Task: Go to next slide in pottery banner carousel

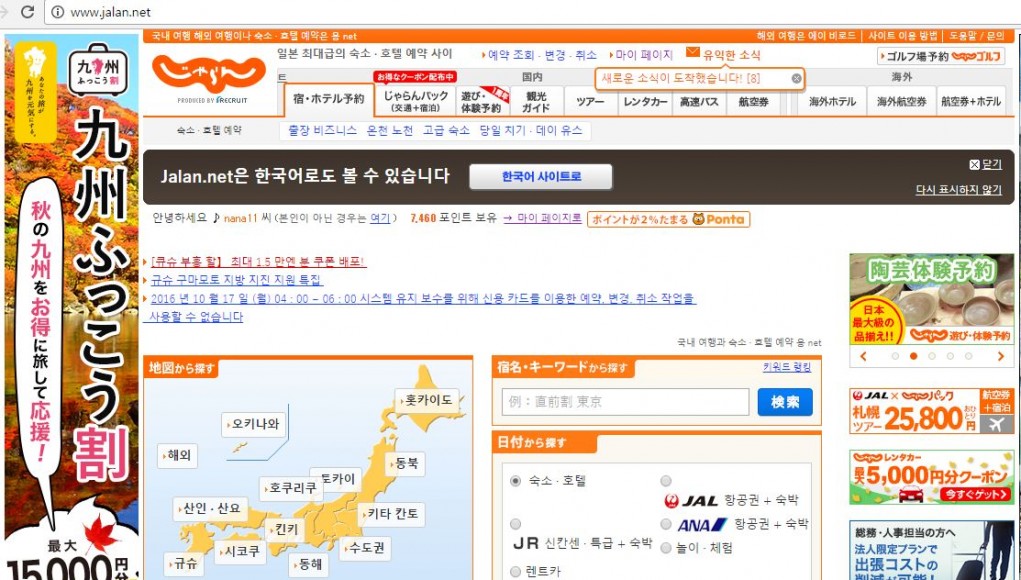Action: pos(1001,356)
